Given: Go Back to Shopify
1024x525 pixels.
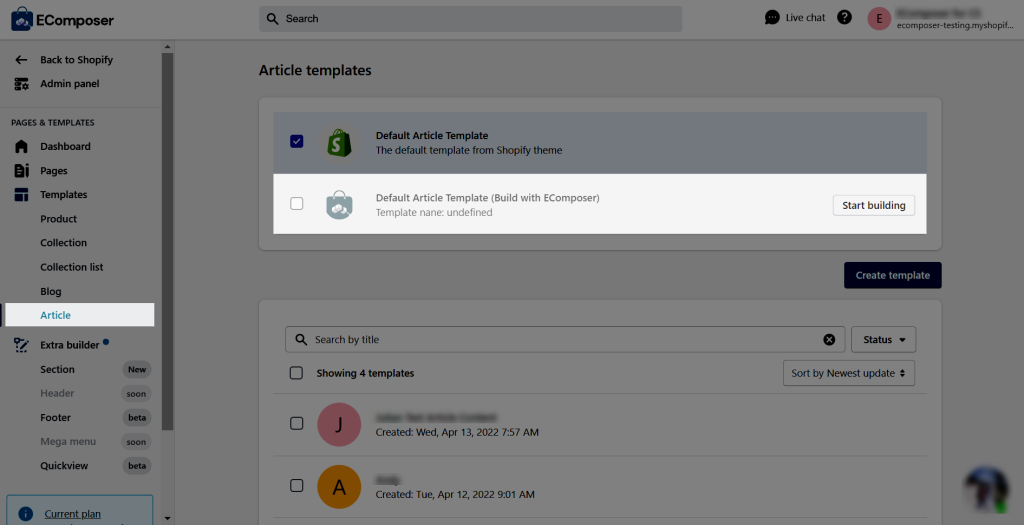Looking at the screenshot, I should pyautogui.click(x=76, y=59).
